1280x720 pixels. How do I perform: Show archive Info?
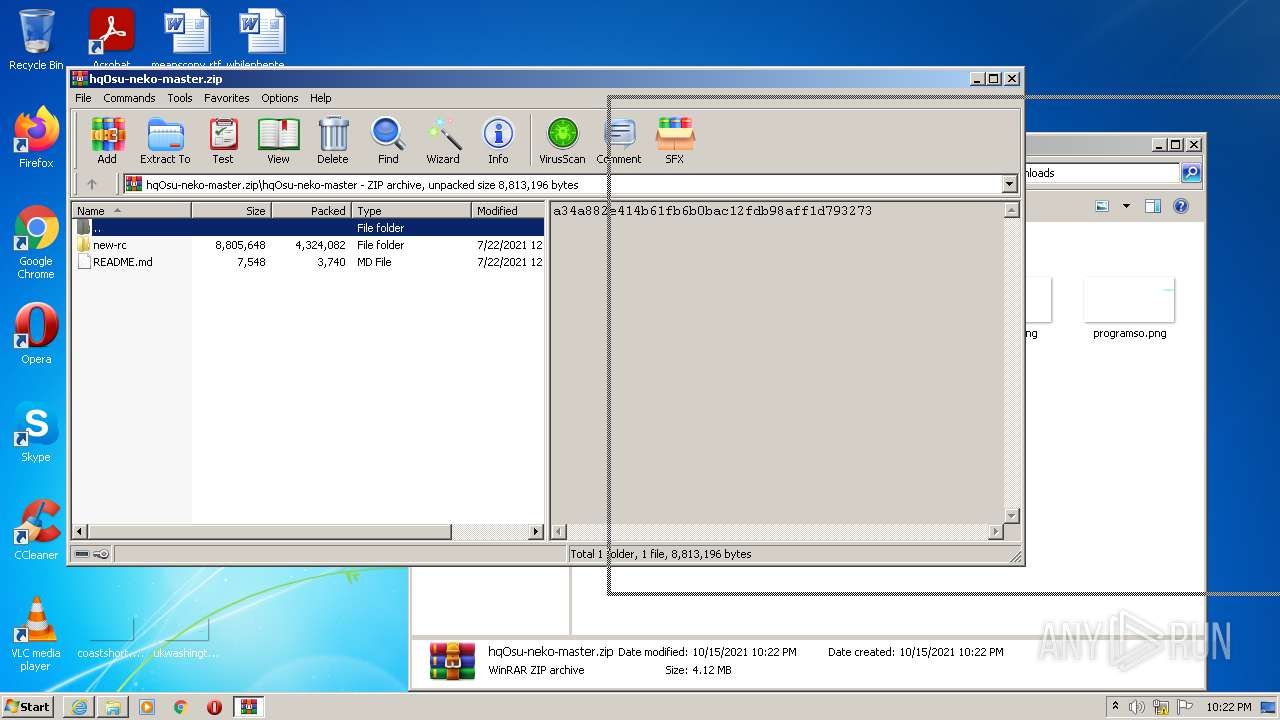click(498, 140)
